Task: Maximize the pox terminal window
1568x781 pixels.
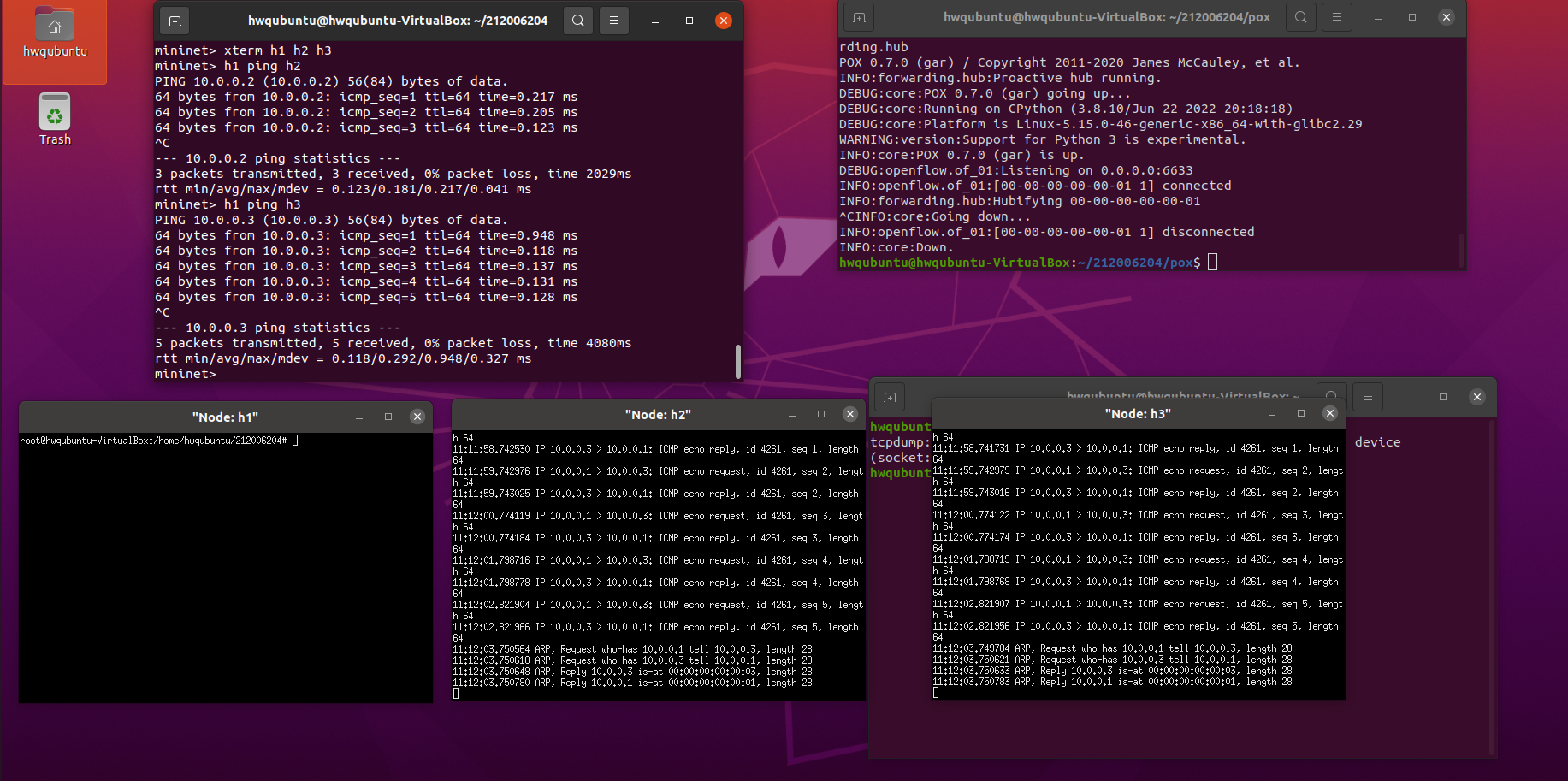Action: click(x=1412, y=17)
